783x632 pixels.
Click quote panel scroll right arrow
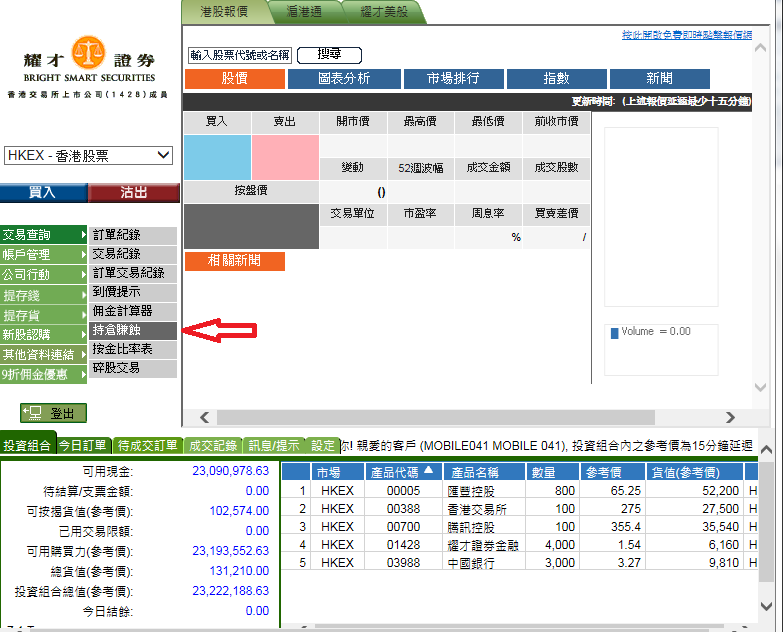pos(730,417)
